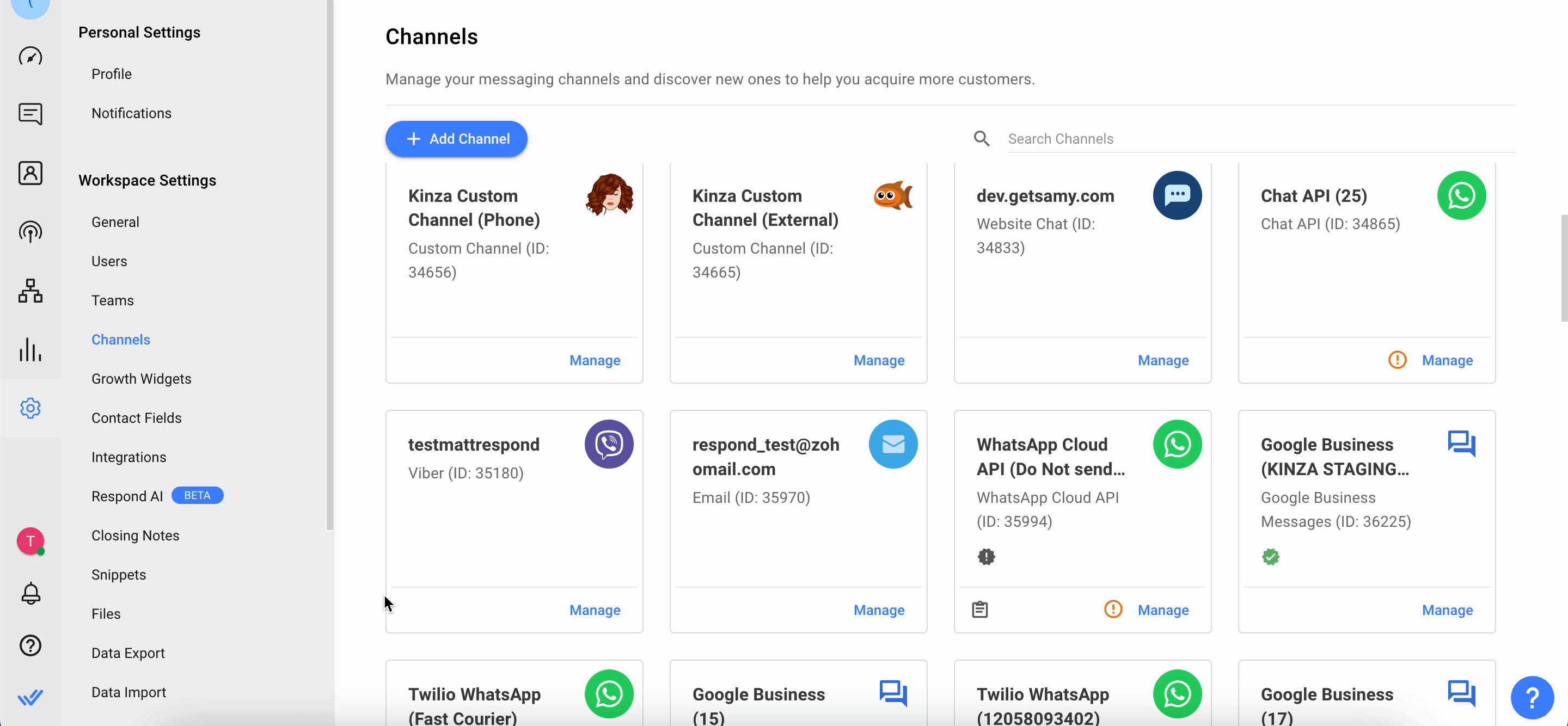This screenshot has width=1568, height=726.
Task: Click the warning icon on Chat API card
Action: tap(1397, 360)
